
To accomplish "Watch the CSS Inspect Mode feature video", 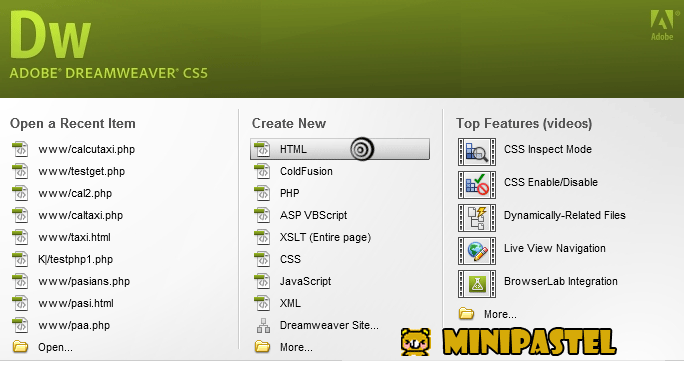I will [548, 149].
